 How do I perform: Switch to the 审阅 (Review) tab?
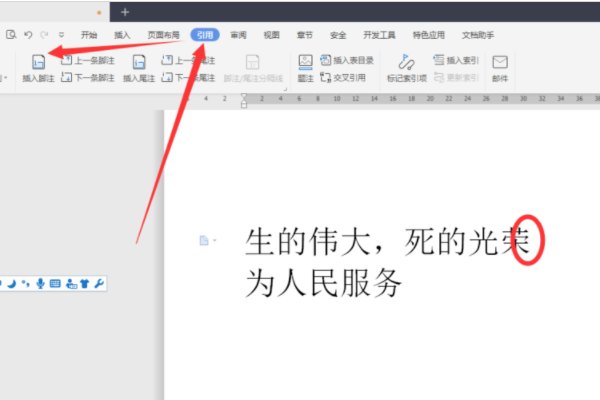pos(238,35)
